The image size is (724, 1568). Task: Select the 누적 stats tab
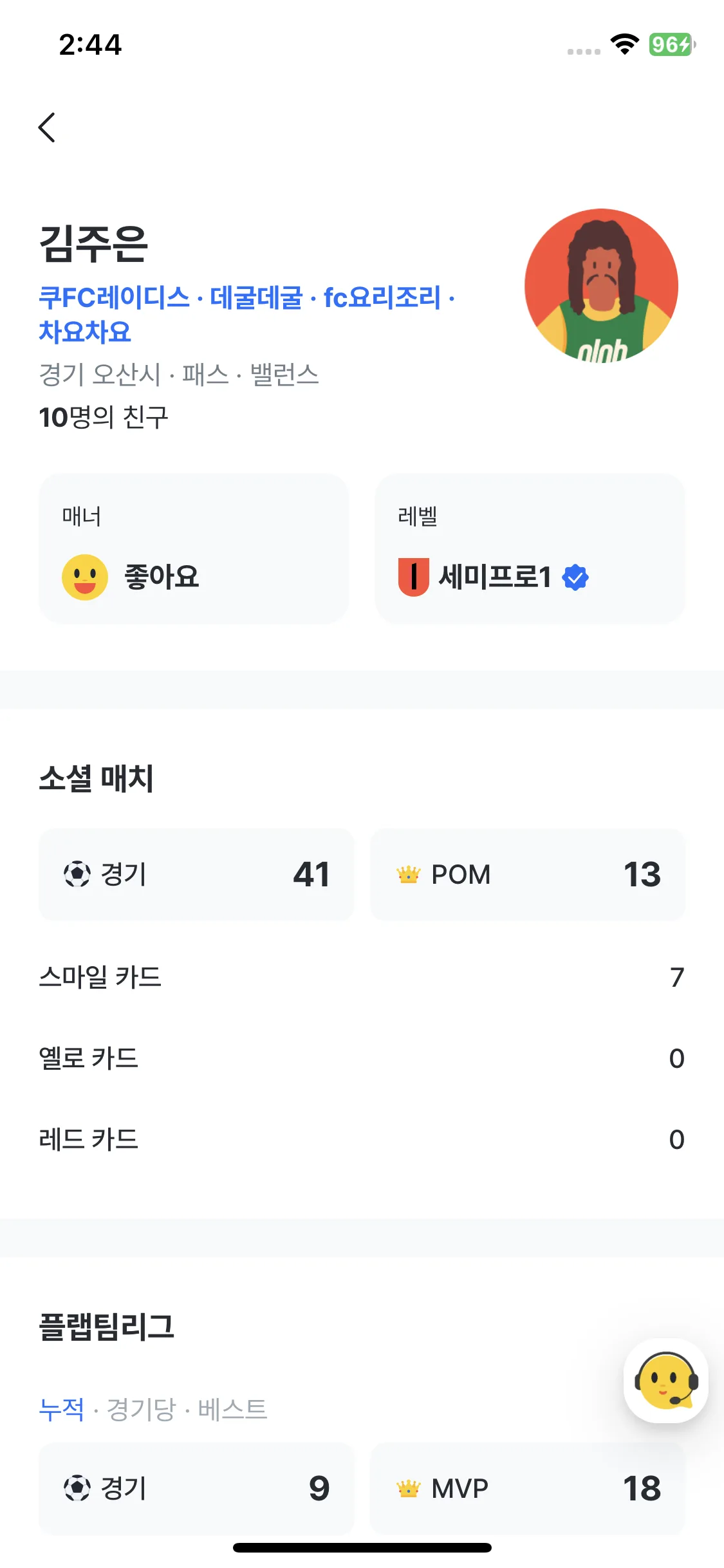click(62, 1410)
